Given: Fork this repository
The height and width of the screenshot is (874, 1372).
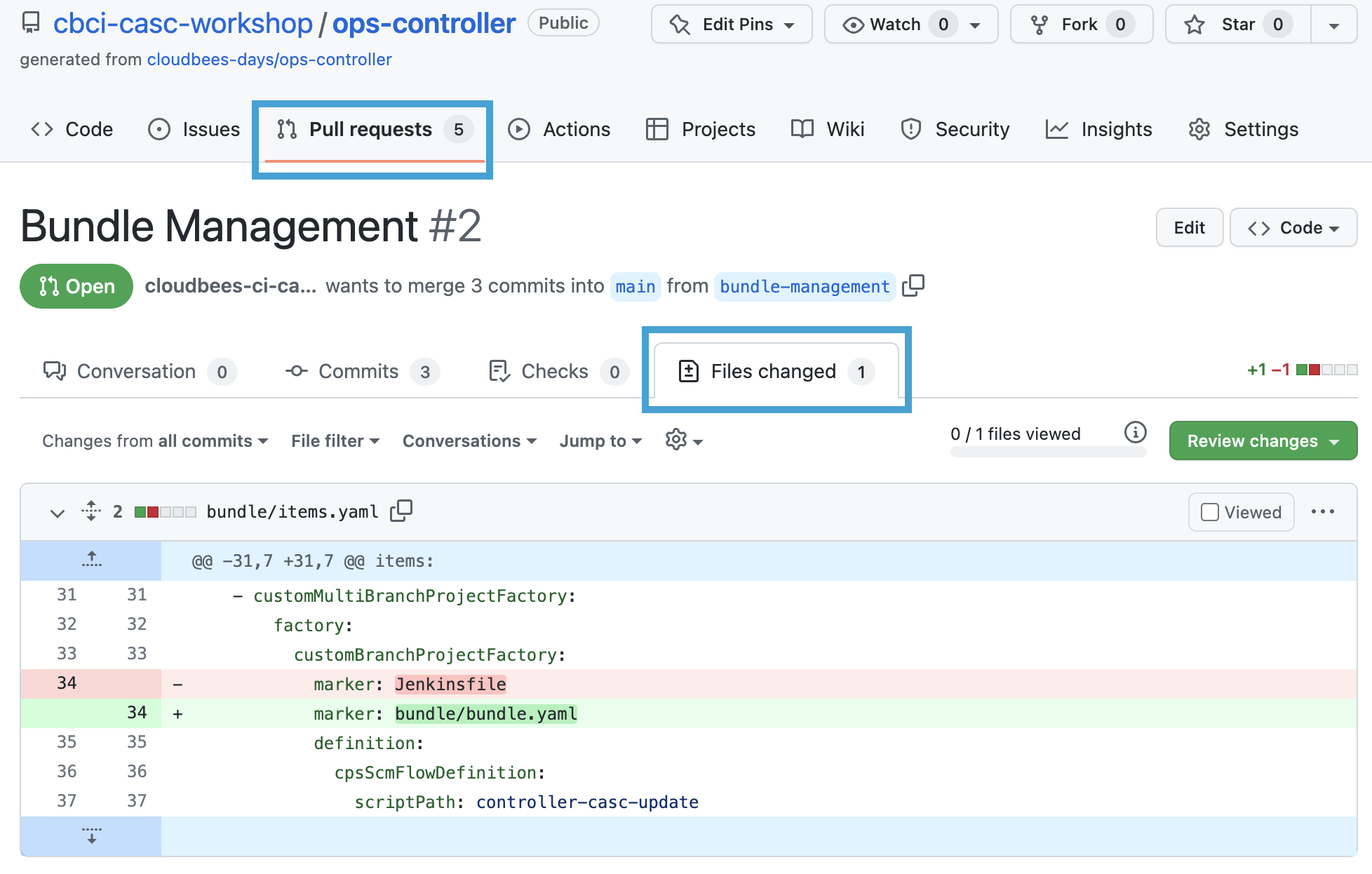Looking at the screenshot, I should [x=1082, y=25].
